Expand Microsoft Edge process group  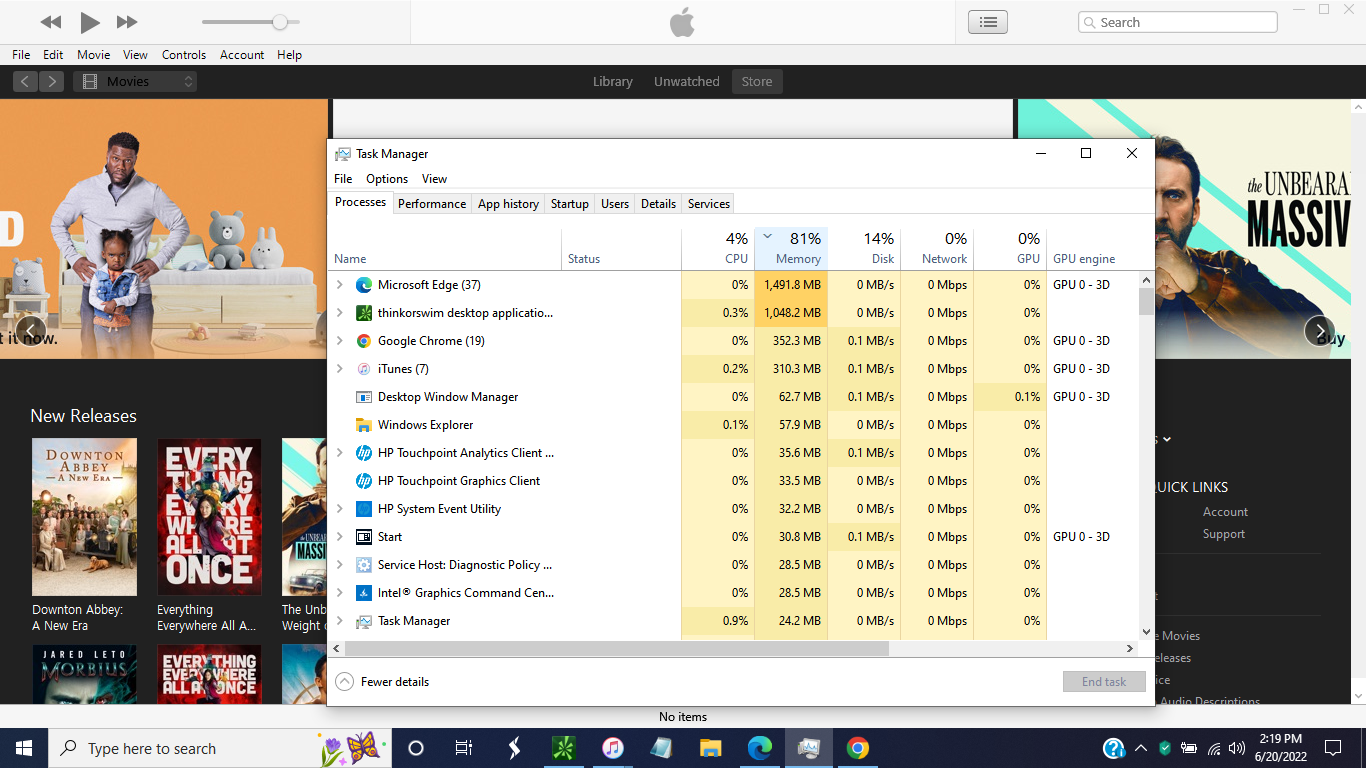pos(340,285)
